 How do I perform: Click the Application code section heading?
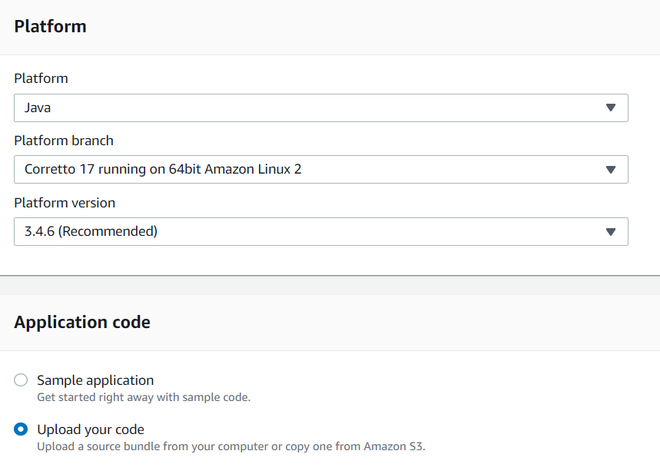coord(82,322)
